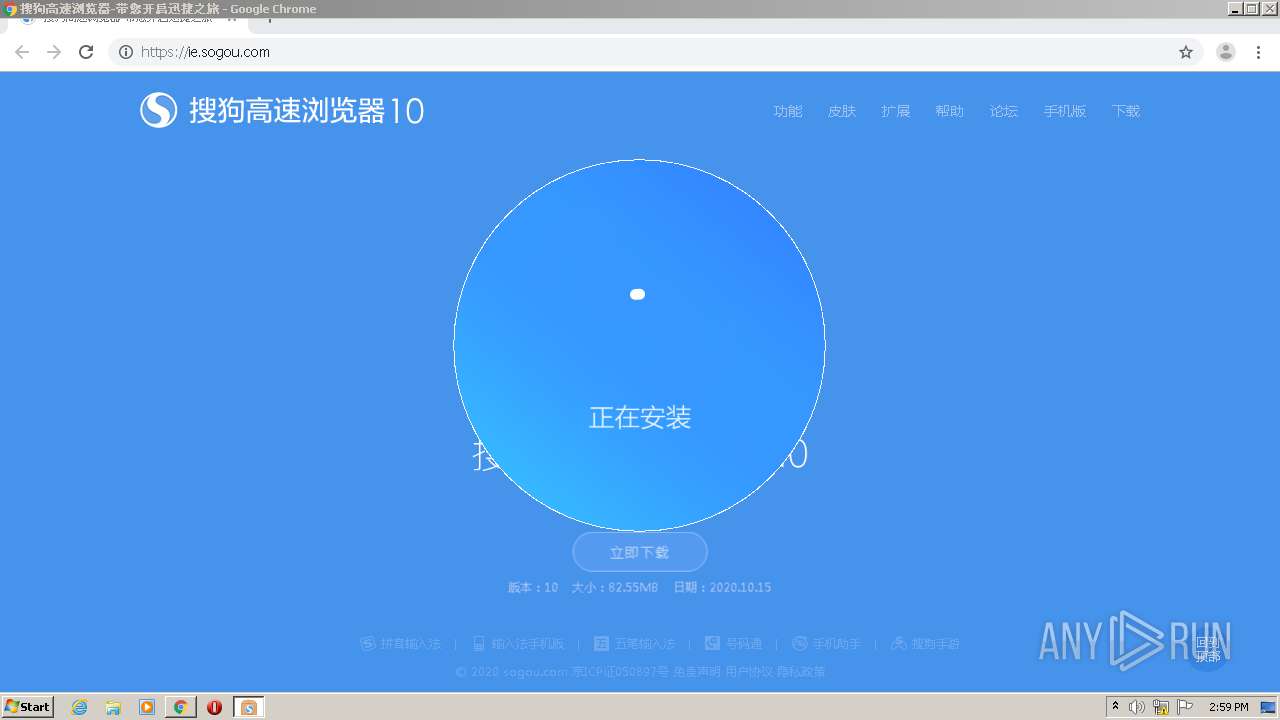This screenshot has width=1280, height=720.
Task: Open the 输入法手机版 footer link
Action: pyautogui.click(x=518, y=644)
